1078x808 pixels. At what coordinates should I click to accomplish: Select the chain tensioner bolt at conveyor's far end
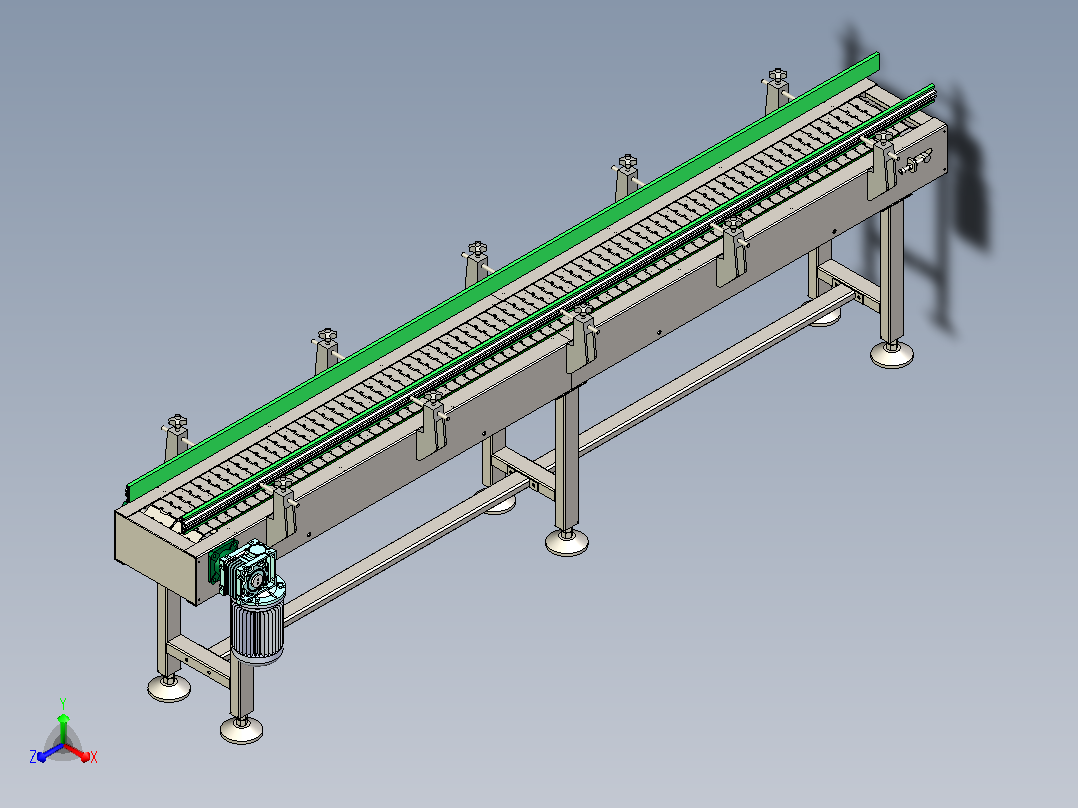pyautogui.click(x=914, y=163)
